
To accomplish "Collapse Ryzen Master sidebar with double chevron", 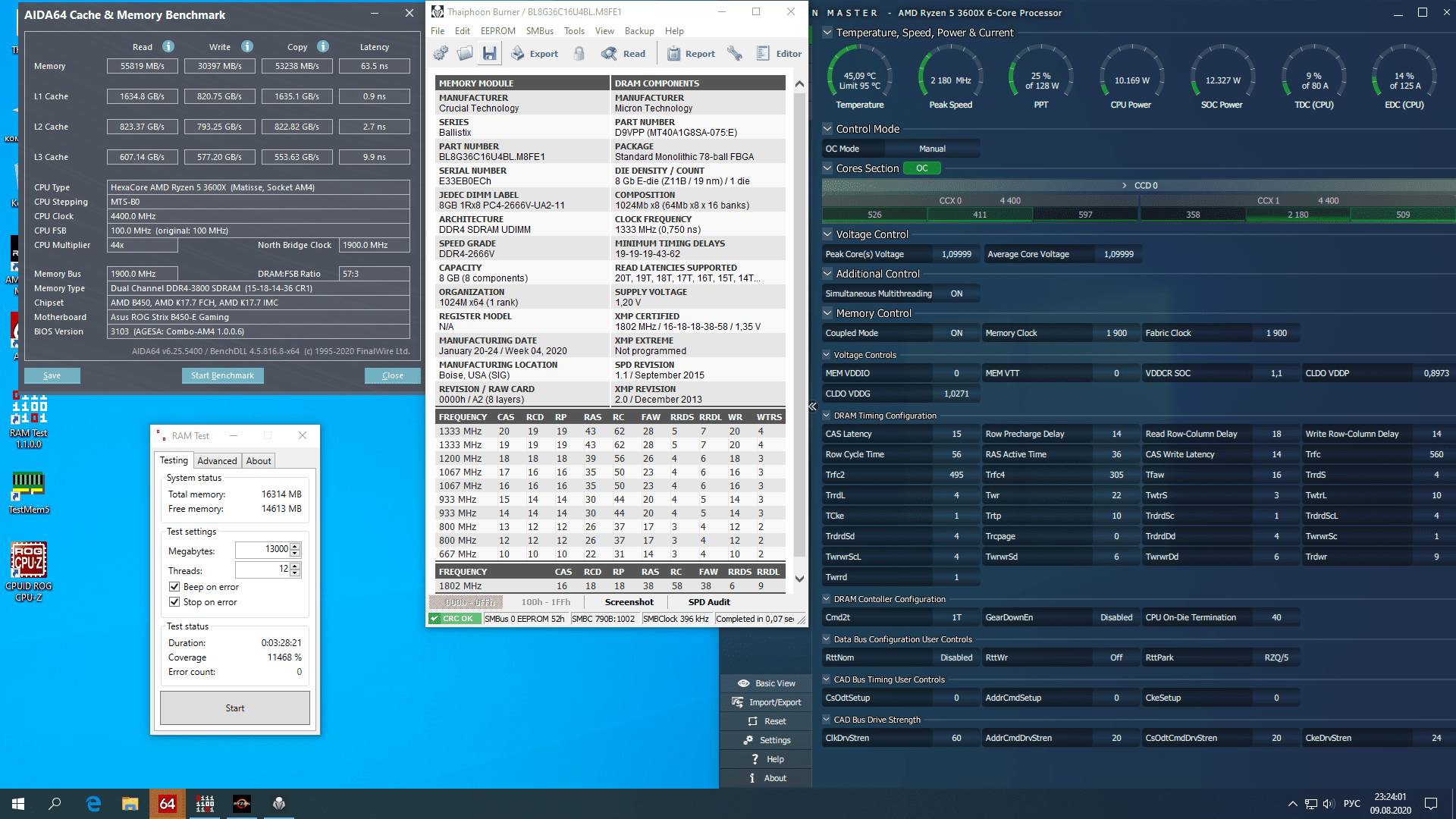I will click(812, 406).
